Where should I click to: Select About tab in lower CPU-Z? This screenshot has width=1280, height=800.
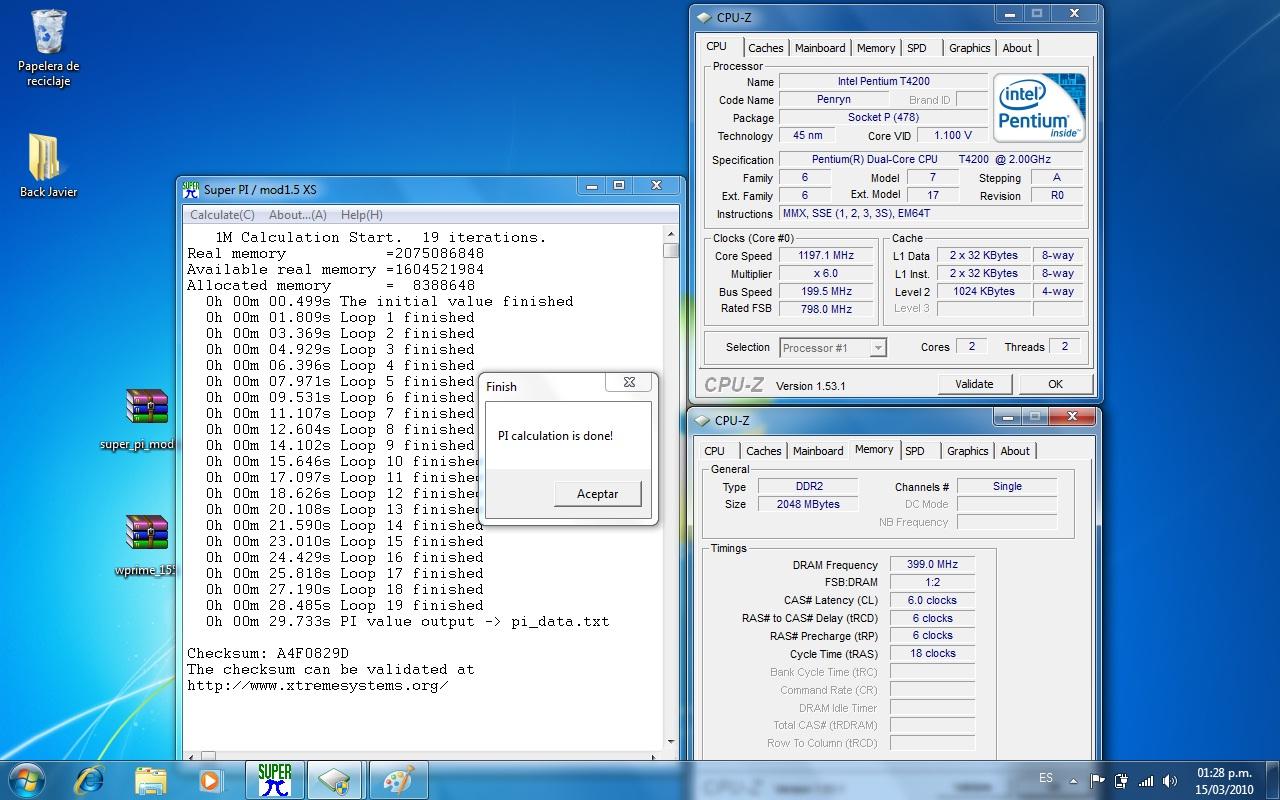(x=1015, y=451)
